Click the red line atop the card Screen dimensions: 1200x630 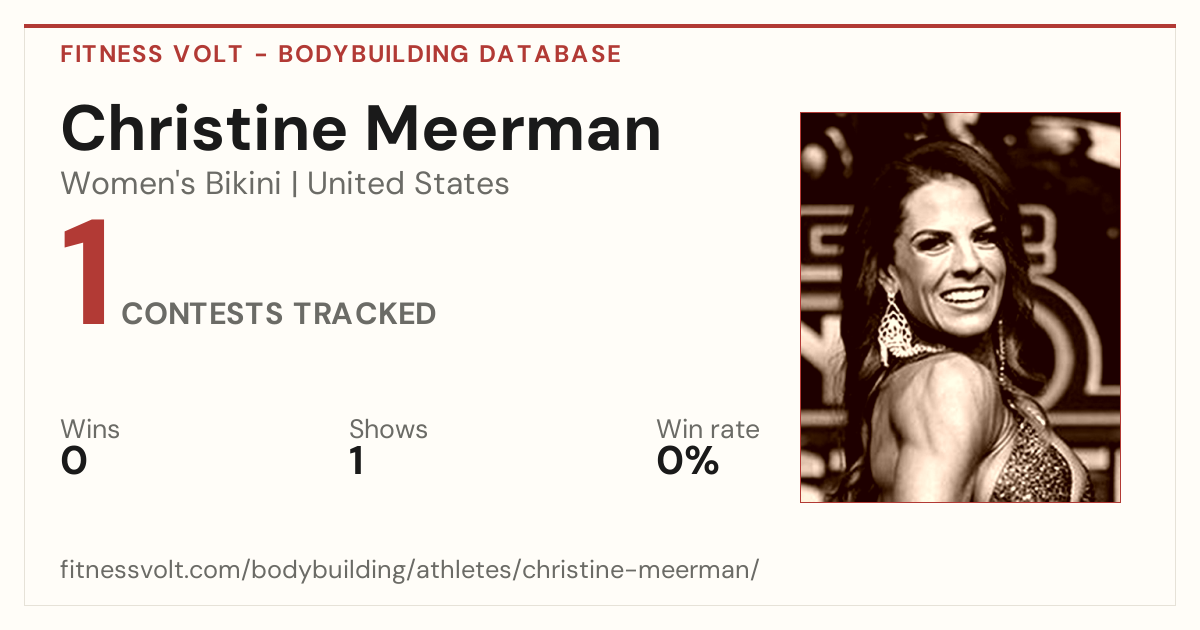(x=600, y=26)
